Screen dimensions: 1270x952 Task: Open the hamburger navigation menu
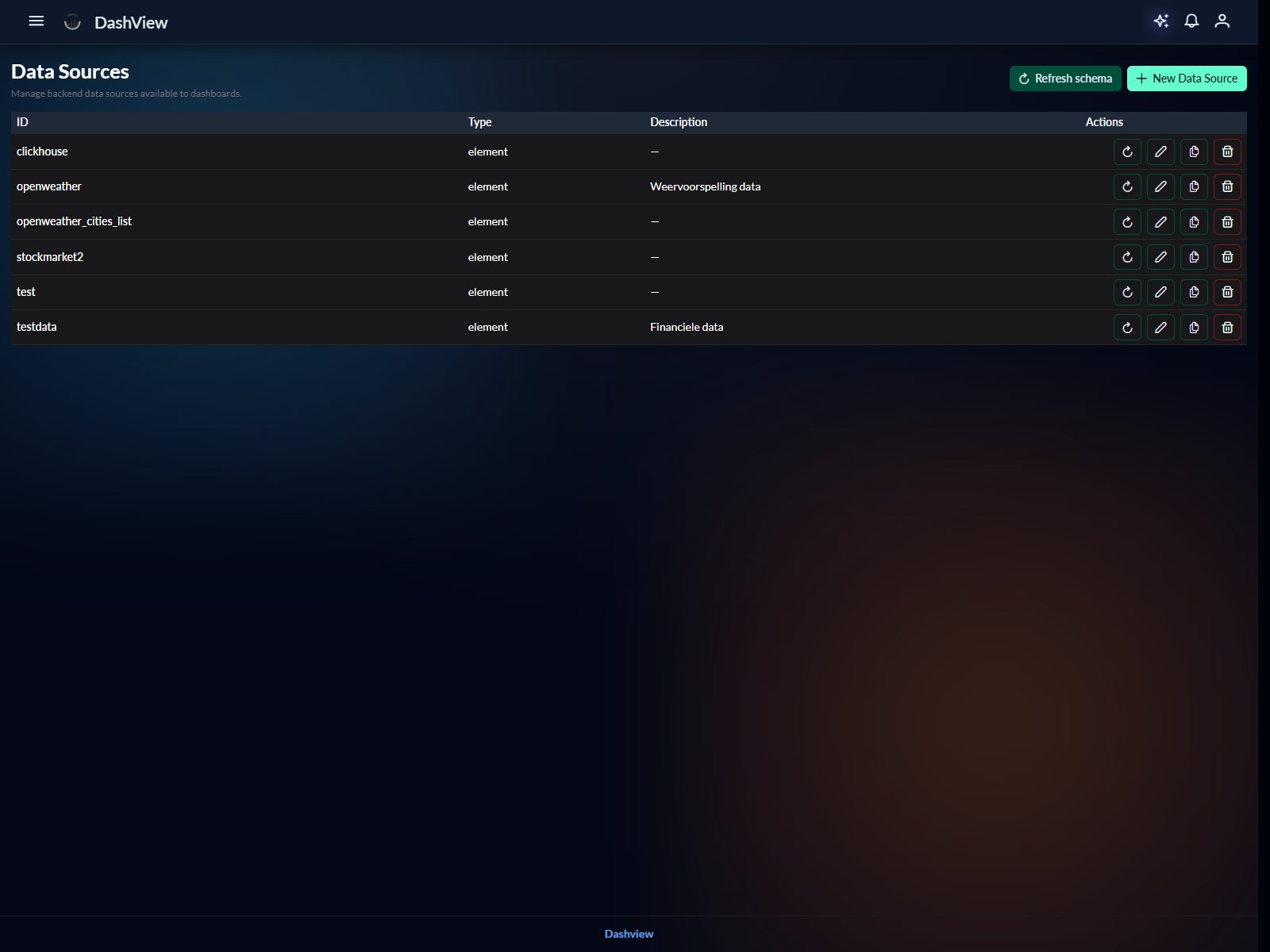pos(36,21)
